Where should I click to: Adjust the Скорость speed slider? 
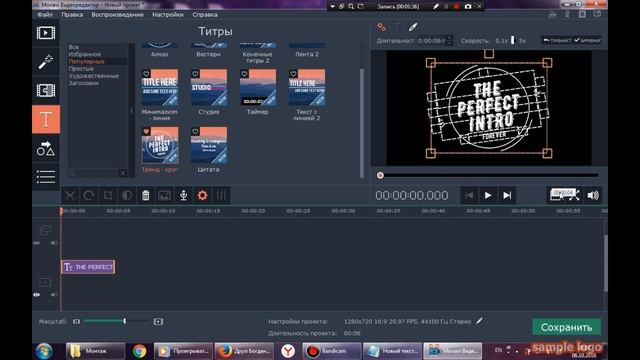click(x=513, y=40)
